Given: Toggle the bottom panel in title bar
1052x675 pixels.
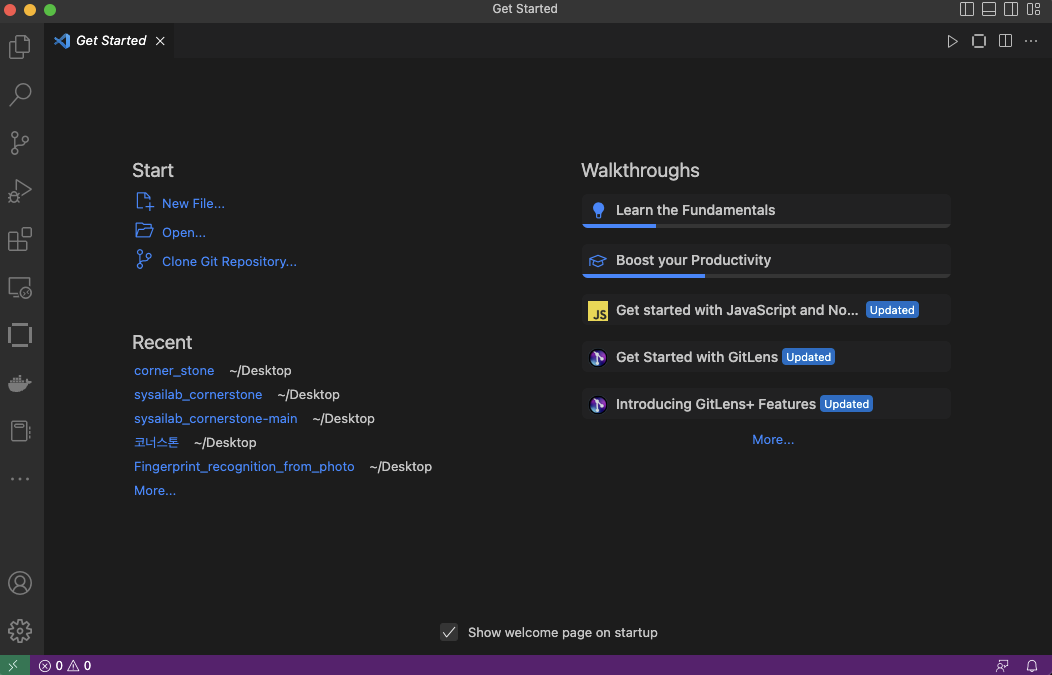Looking at the screenshot, I should click(989, 9).
